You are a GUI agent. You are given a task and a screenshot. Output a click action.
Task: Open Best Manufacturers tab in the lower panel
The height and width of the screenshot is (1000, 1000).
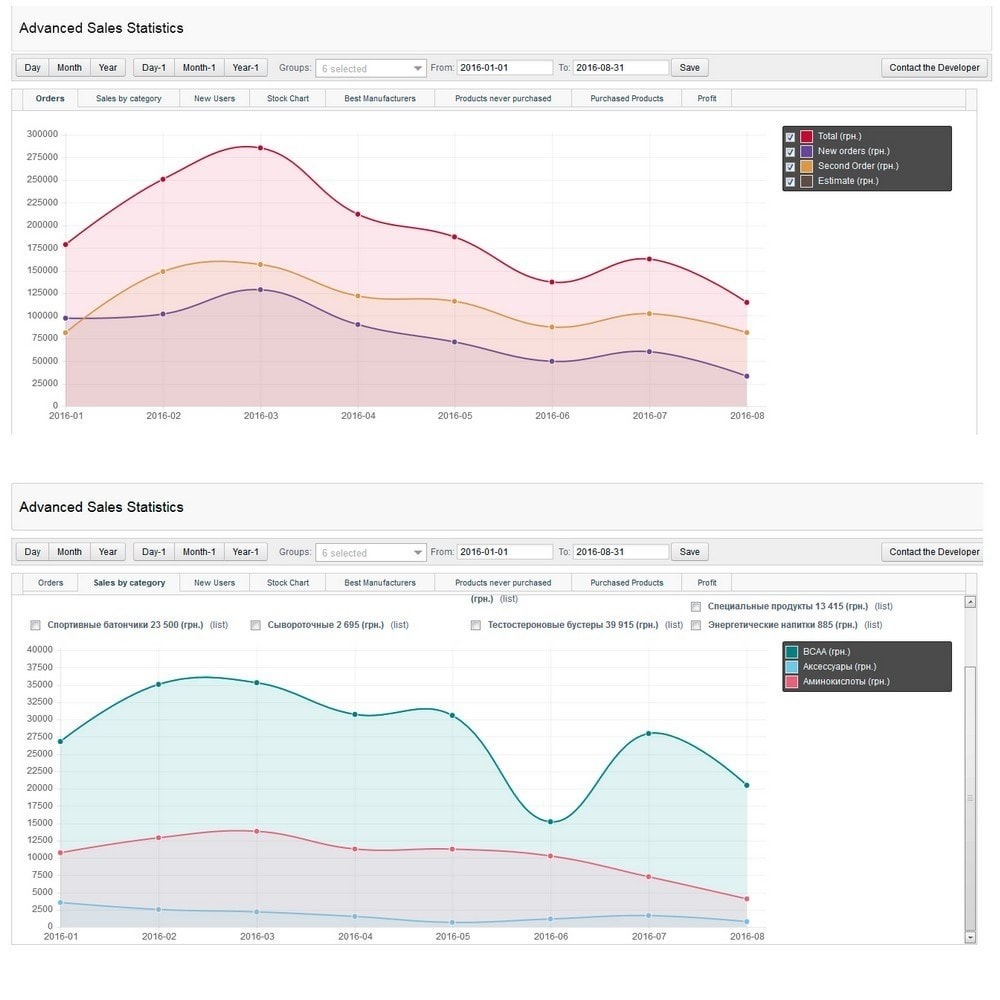(380, 583)
